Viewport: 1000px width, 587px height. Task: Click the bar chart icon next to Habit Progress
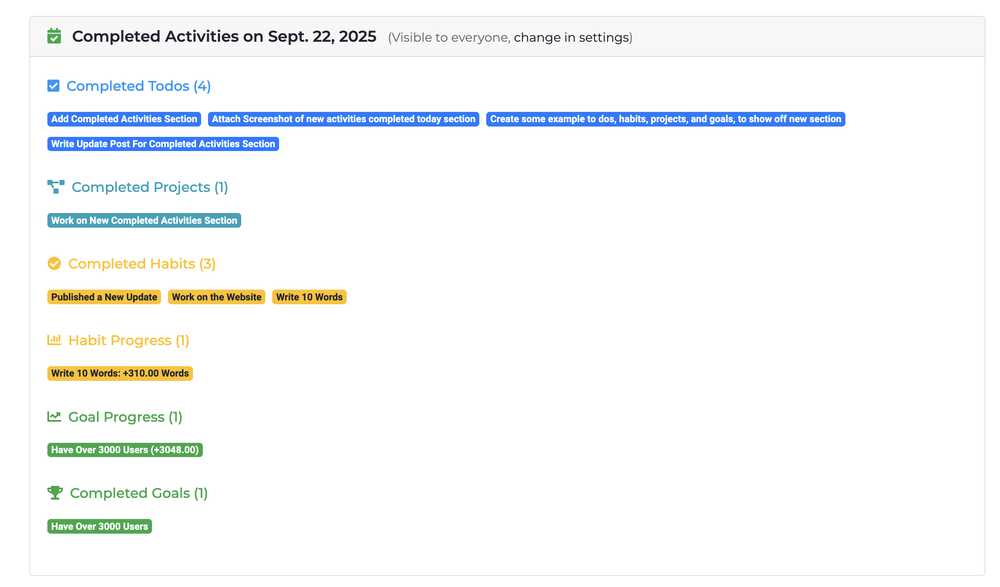click(x=53, y=340)
